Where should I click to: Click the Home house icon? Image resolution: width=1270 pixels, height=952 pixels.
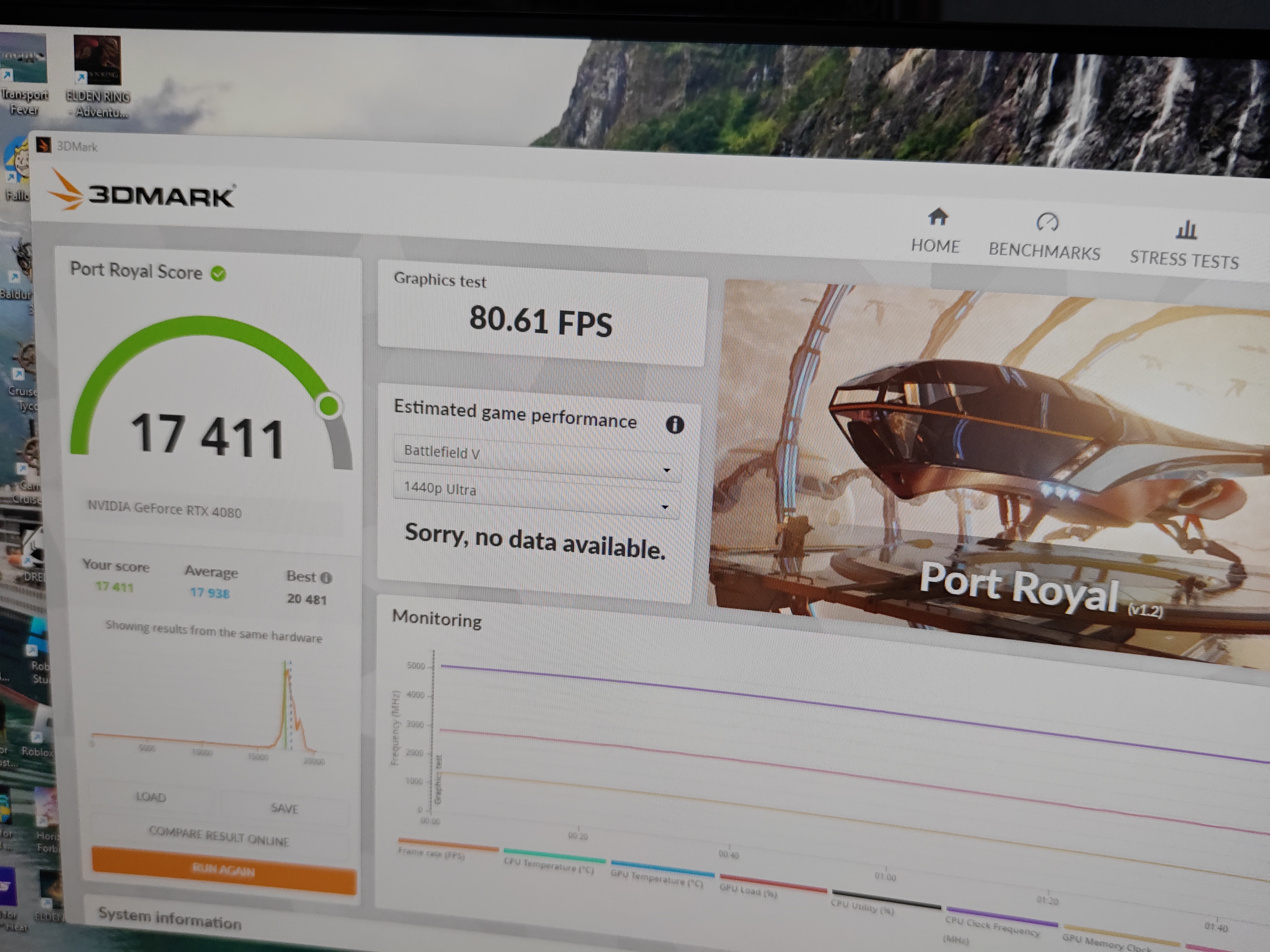[938, 218]
